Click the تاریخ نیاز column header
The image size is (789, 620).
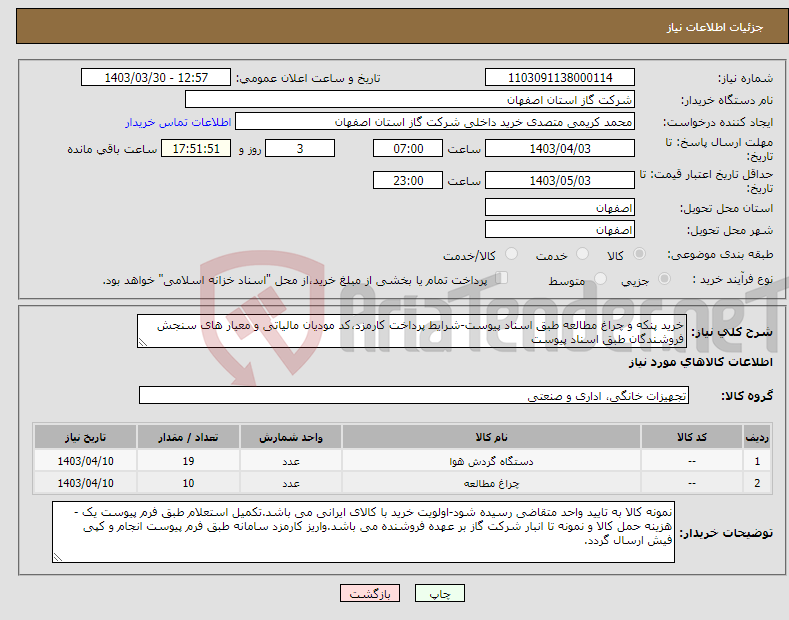(86, 437)
